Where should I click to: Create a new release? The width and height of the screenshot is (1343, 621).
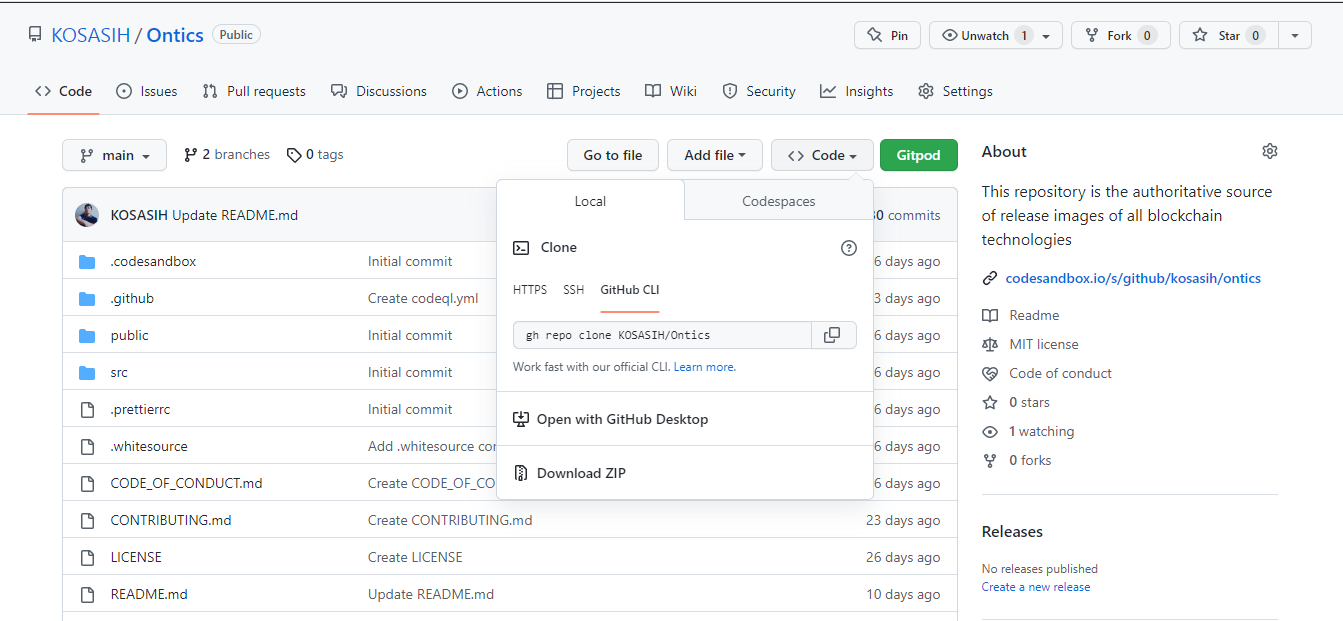click(1036, 587)
